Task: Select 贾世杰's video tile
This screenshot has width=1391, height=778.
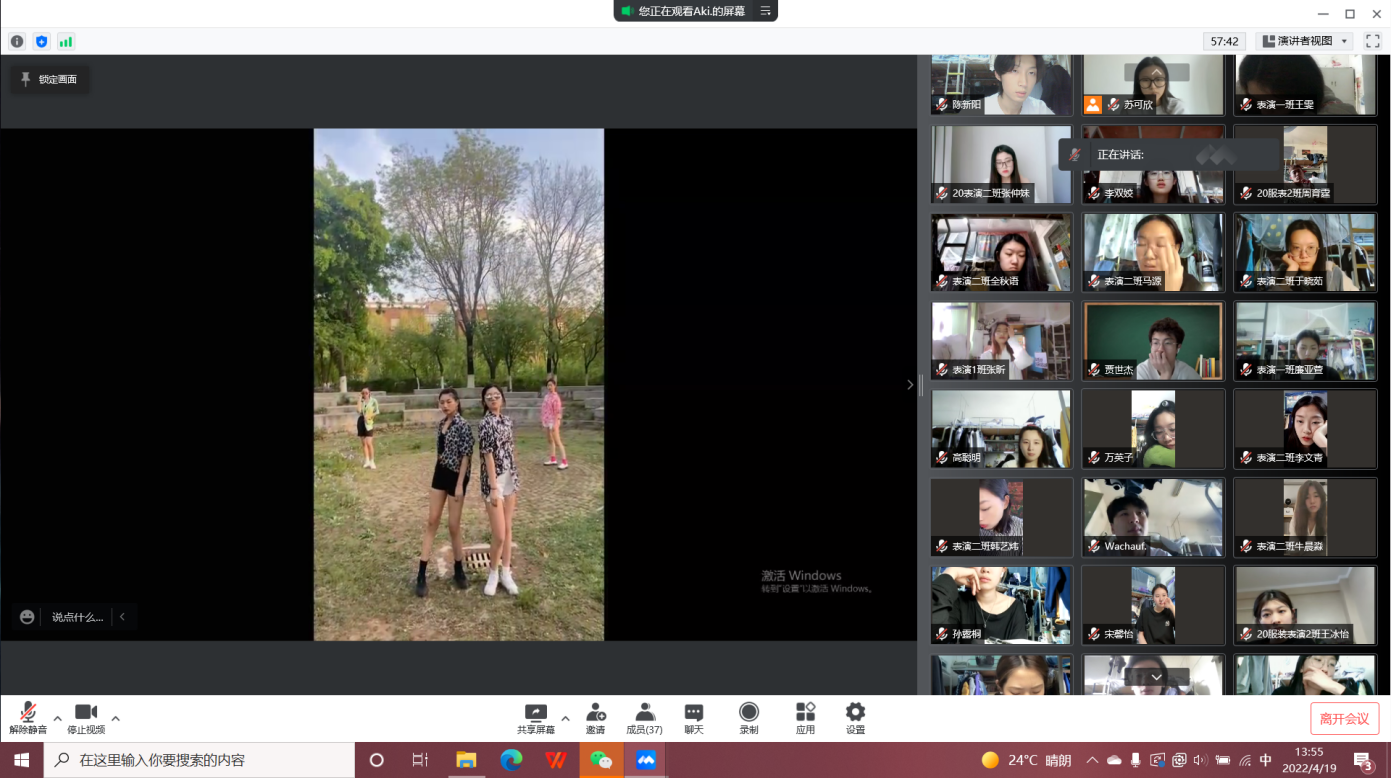Action: (1154, 341)
